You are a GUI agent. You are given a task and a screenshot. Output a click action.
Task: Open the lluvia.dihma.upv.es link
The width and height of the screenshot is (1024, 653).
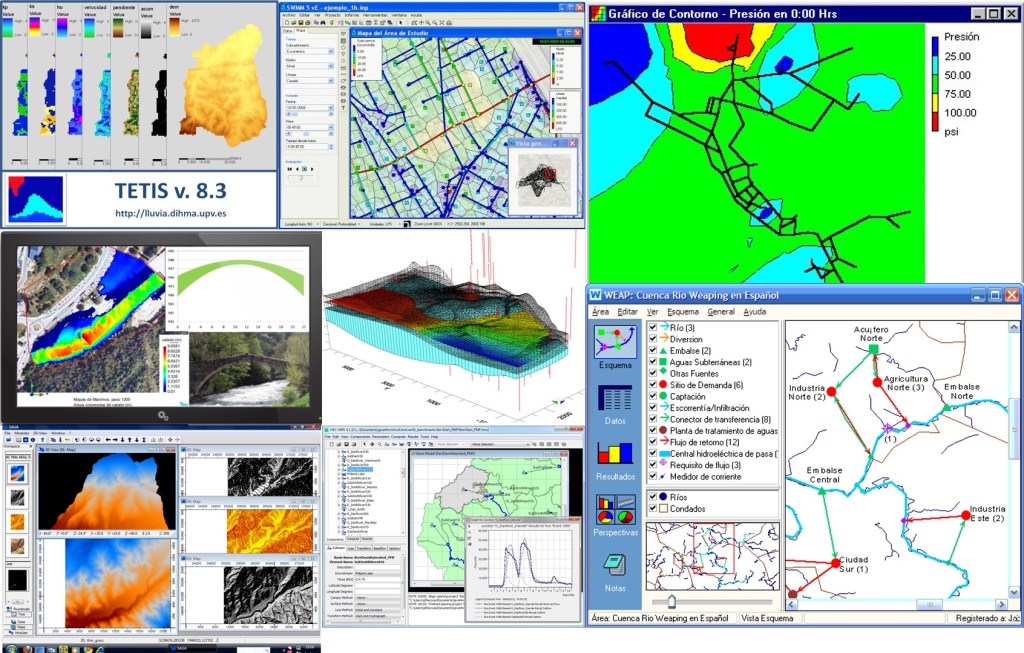point(170,212)
